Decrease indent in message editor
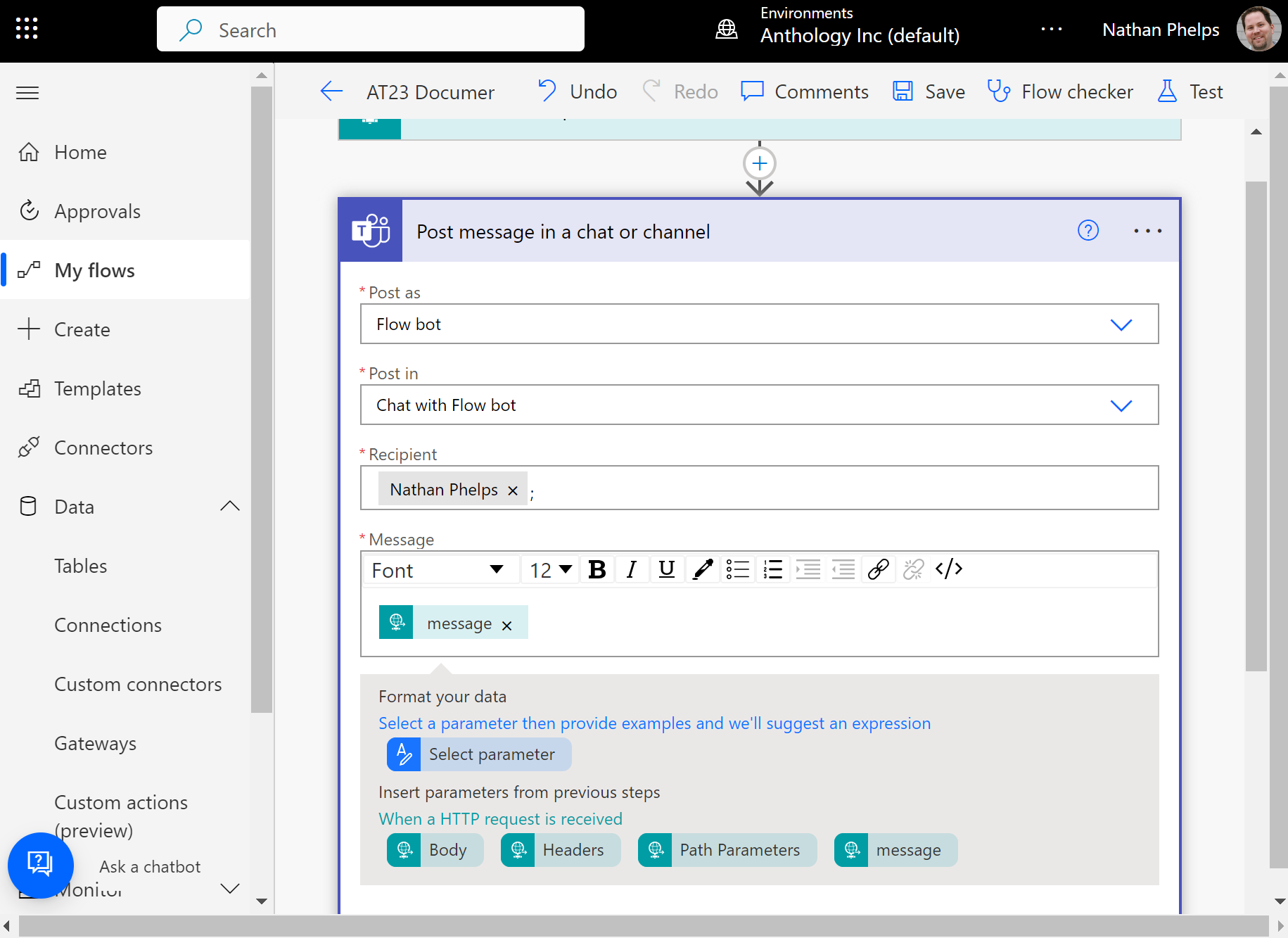 (843, 569)
